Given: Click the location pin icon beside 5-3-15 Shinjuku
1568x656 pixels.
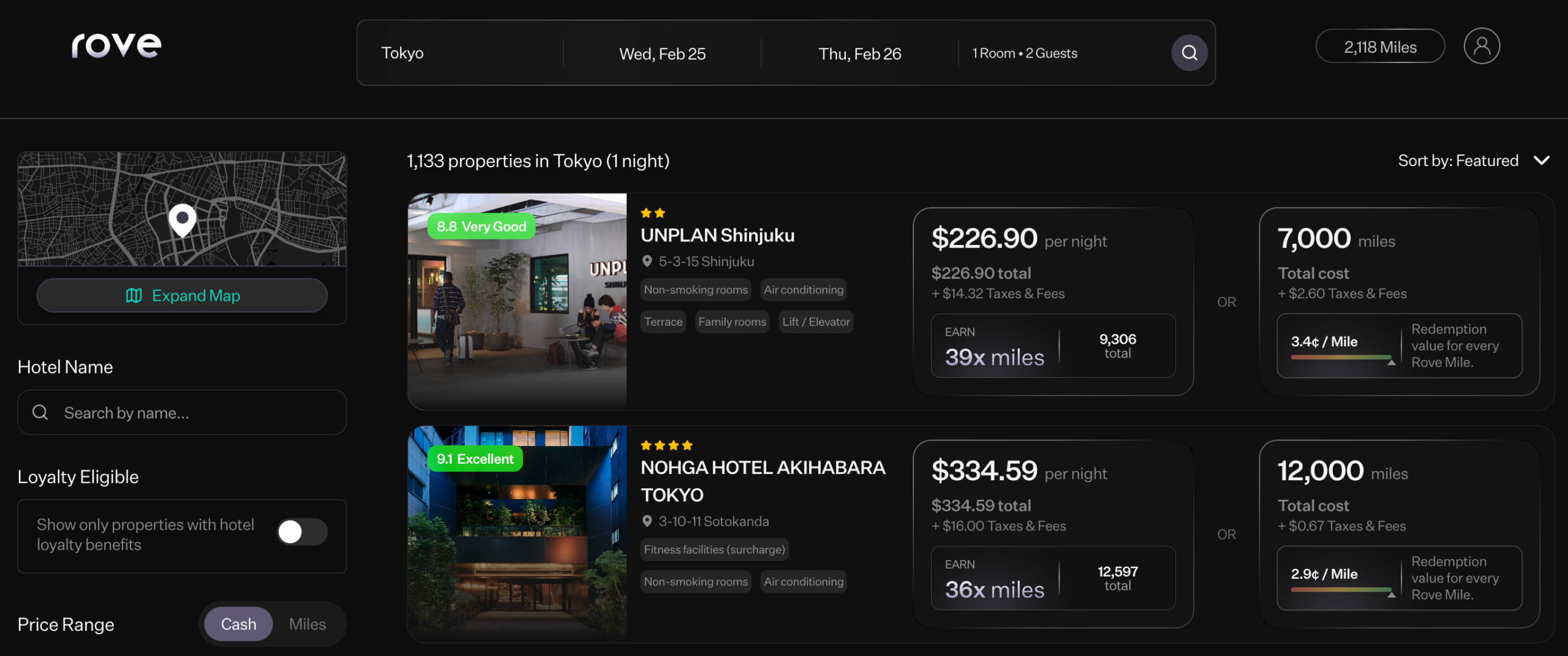Looking at the screenshot, I should click(647, 261).
